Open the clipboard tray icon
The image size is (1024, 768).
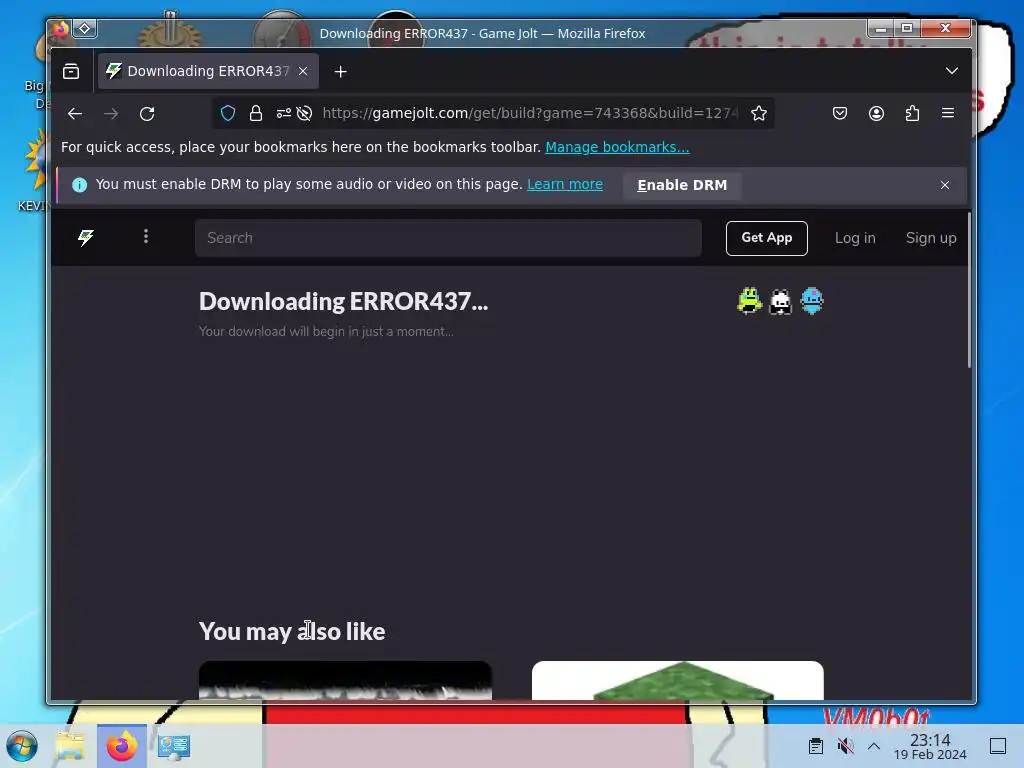coord(816,746)
